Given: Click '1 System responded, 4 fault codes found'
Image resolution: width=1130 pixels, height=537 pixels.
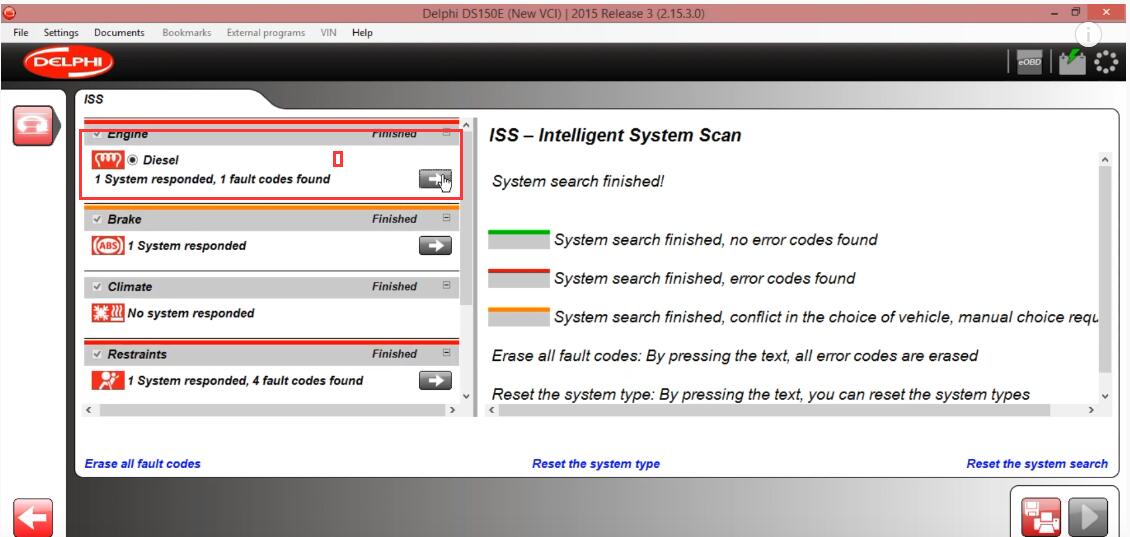Looking at the screenshot, I should point(245,381).
